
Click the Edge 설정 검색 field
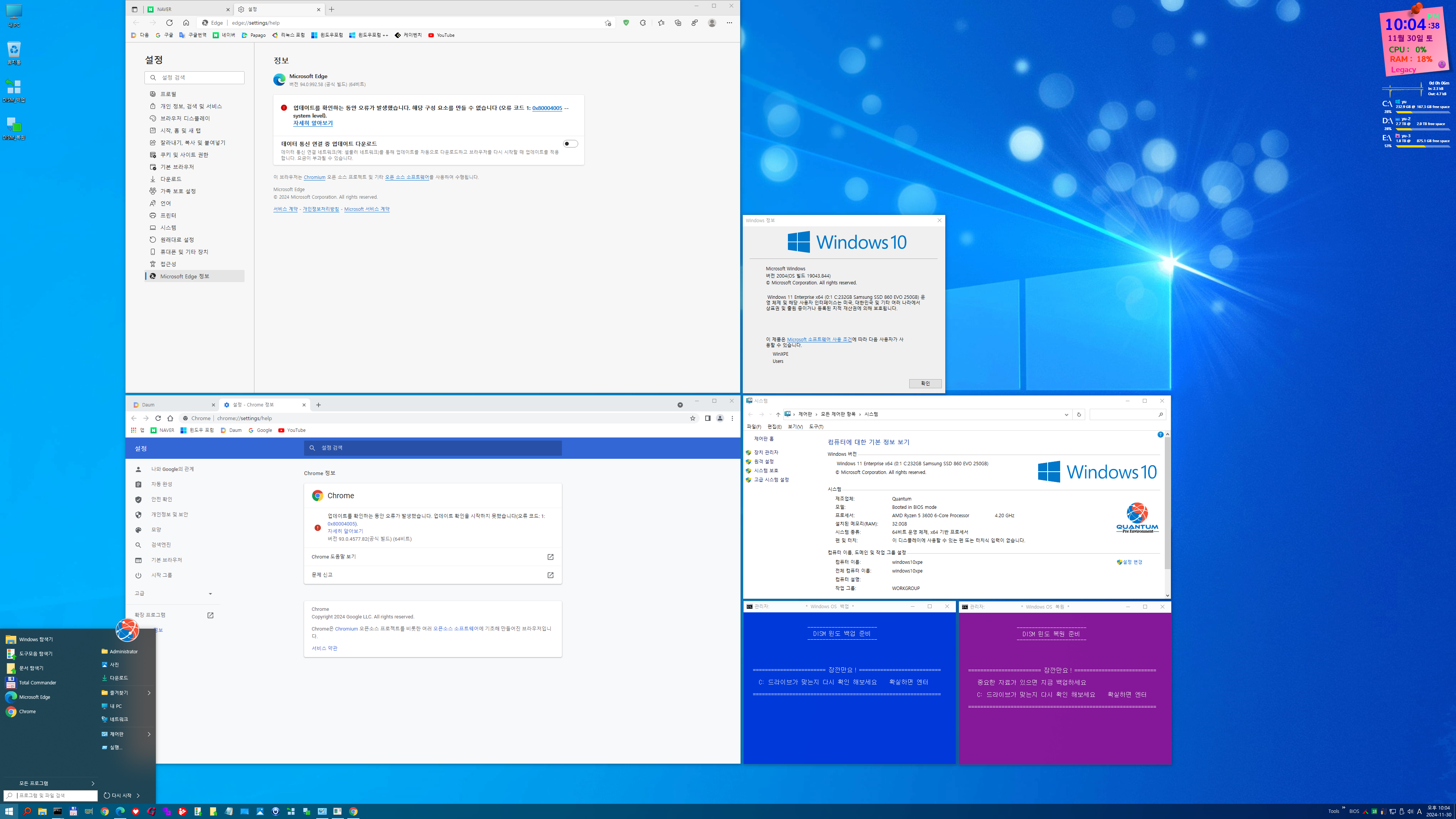(195, 77)
